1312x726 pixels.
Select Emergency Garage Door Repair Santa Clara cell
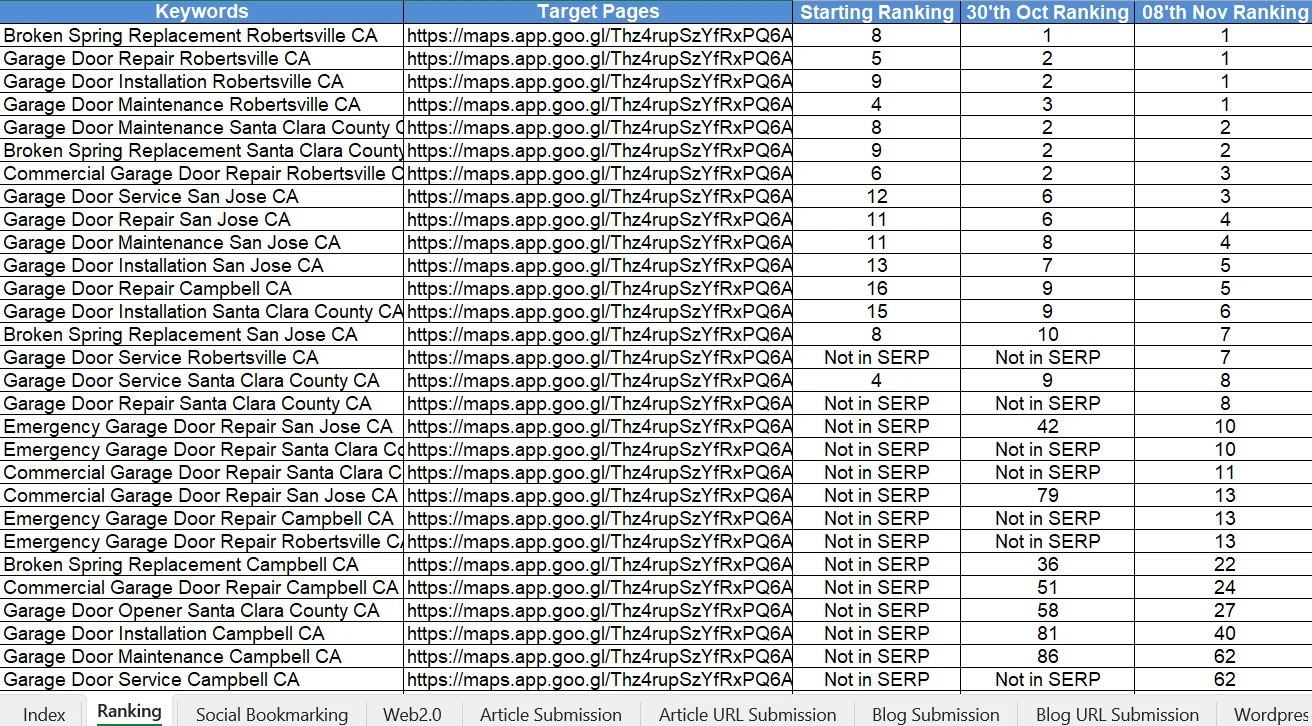202,449
